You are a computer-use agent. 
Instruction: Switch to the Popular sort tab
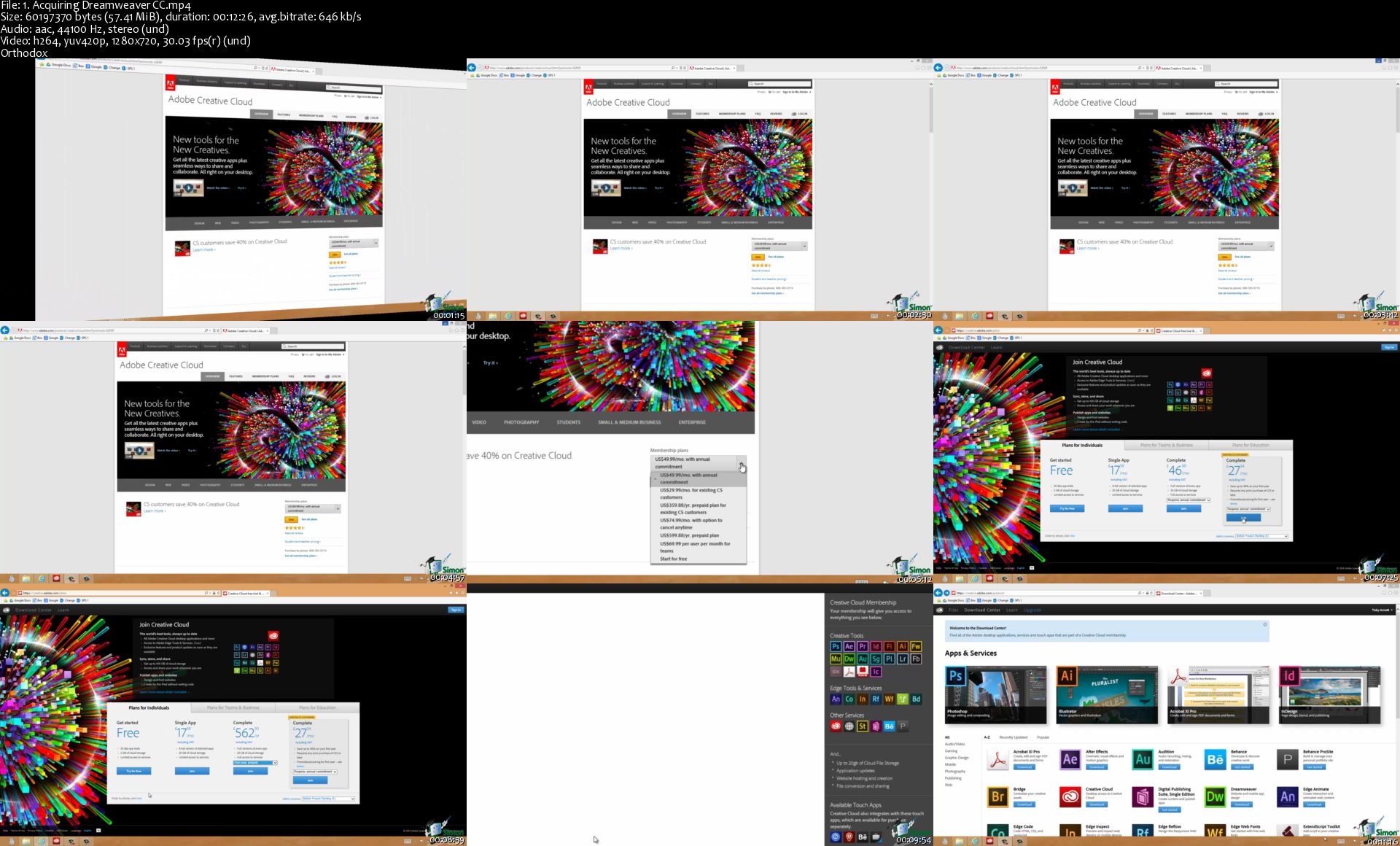click(1043, 737)
